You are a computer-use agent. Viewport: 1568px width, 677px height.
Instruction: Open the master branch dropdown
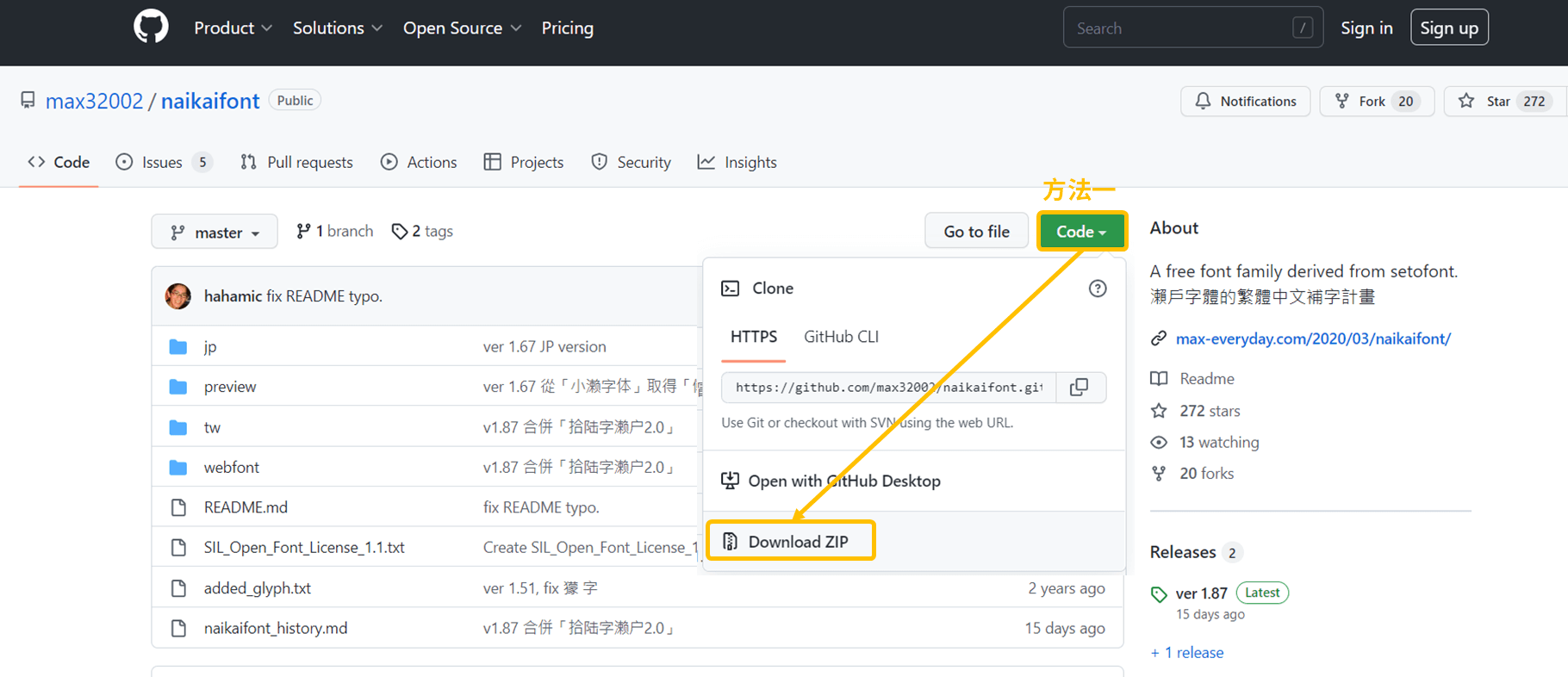coord(215,232)
